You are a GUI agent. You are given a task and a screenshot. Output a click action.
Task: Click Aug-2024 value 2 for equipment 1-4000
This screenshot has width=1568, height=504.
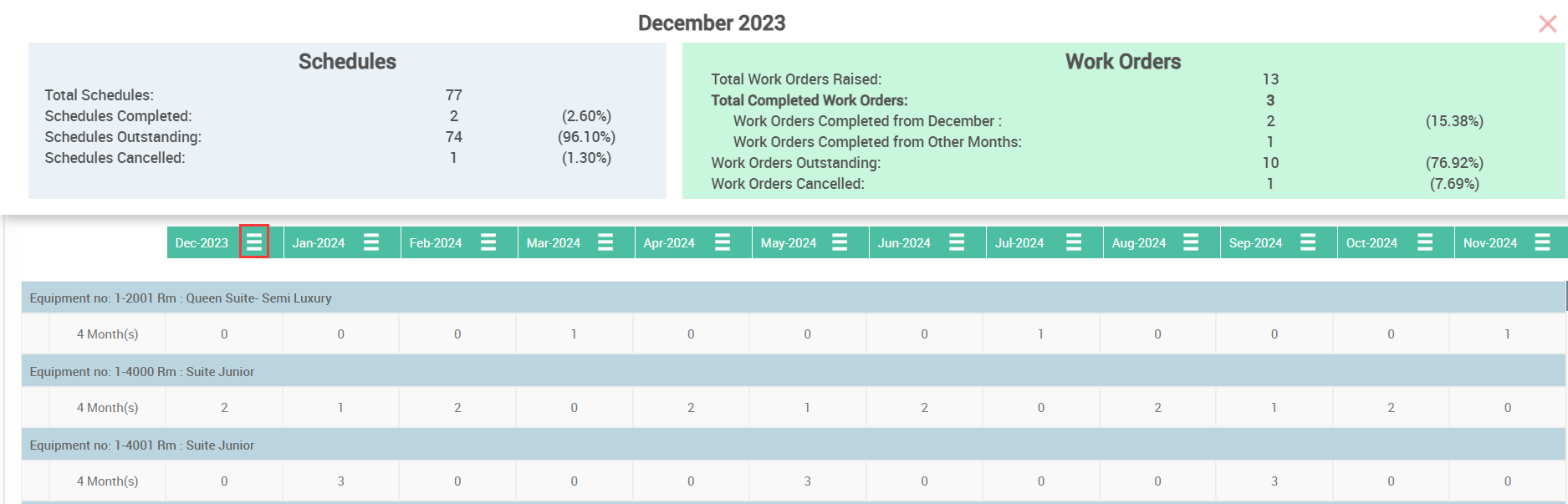click(1157, 408)
